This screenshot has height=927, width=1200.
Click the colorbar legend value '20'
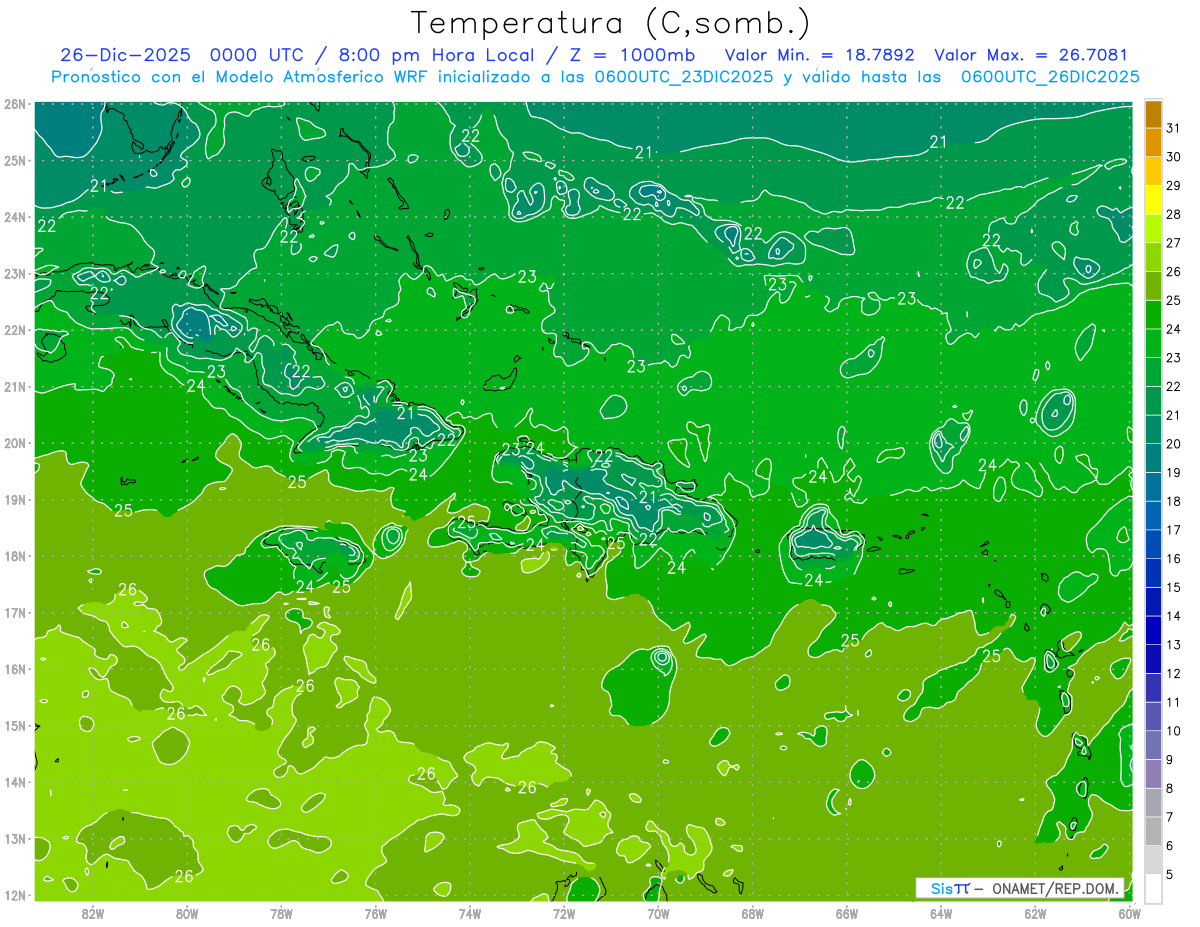click(1173, 444)
